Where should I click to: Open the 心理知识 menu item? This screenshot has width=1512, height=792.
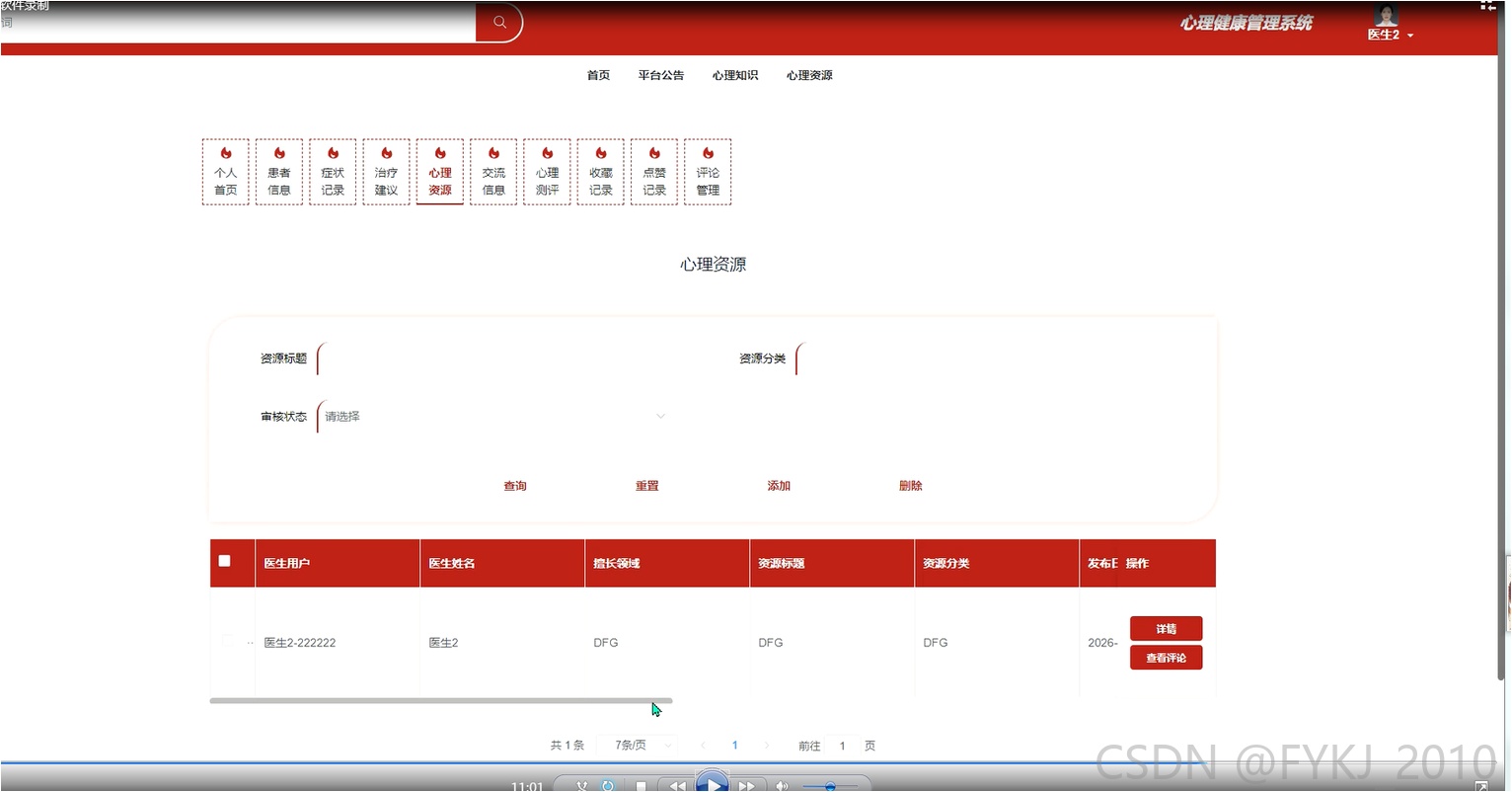click(x=735, y=75)
